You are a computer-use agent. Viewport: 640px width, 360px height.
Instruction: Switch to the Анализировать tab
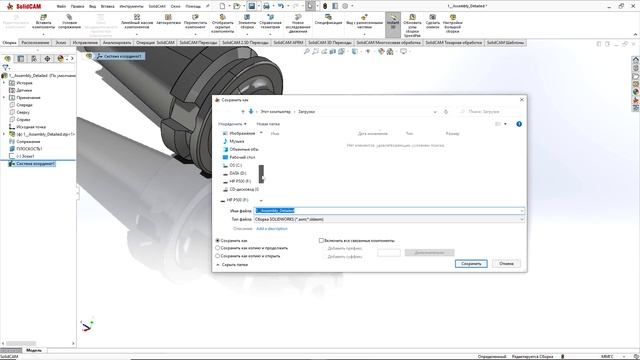coord(117,42)
